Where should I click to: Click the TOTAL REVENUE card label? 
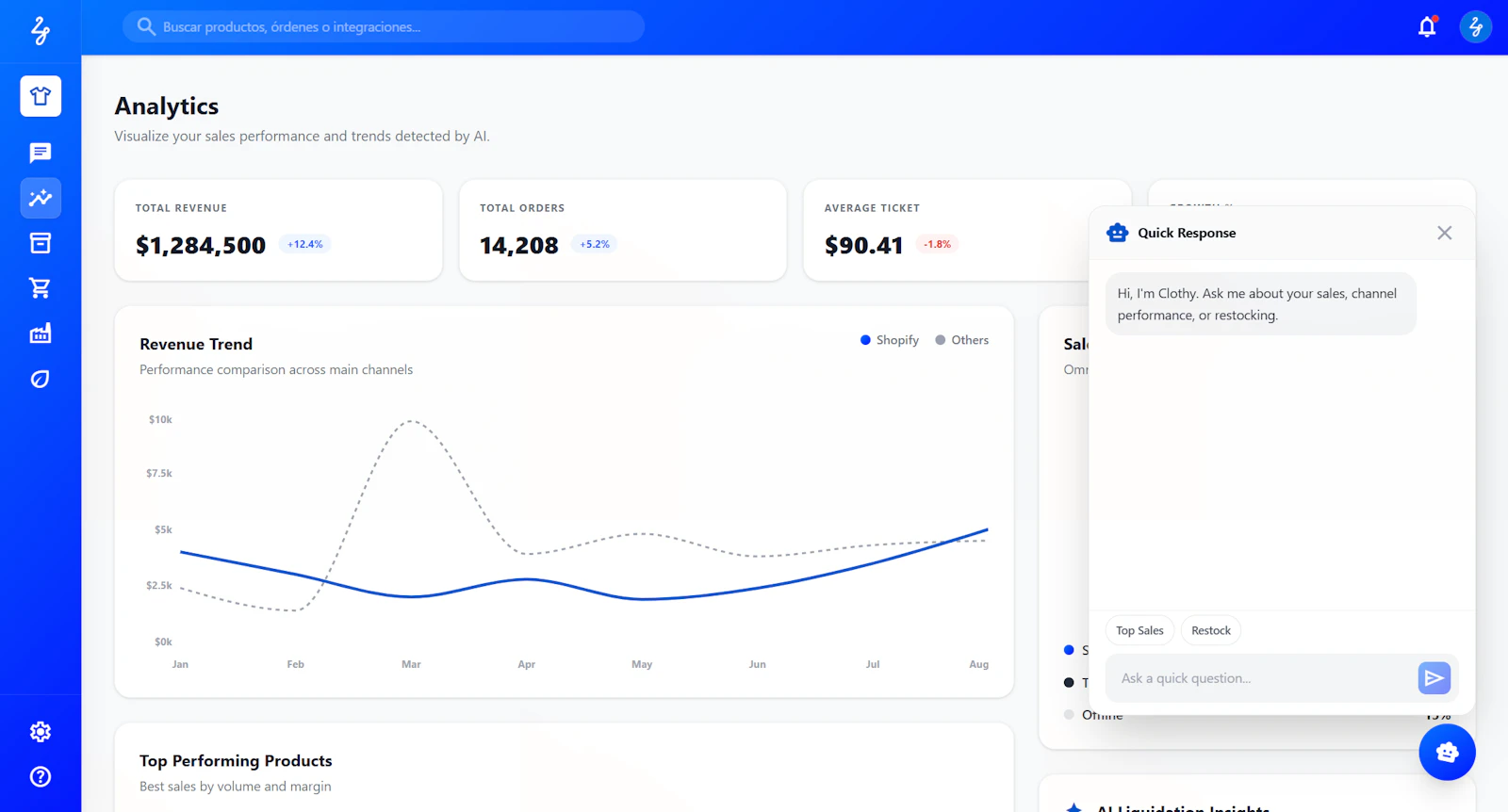pyautogui.click(x=181, y=208)
